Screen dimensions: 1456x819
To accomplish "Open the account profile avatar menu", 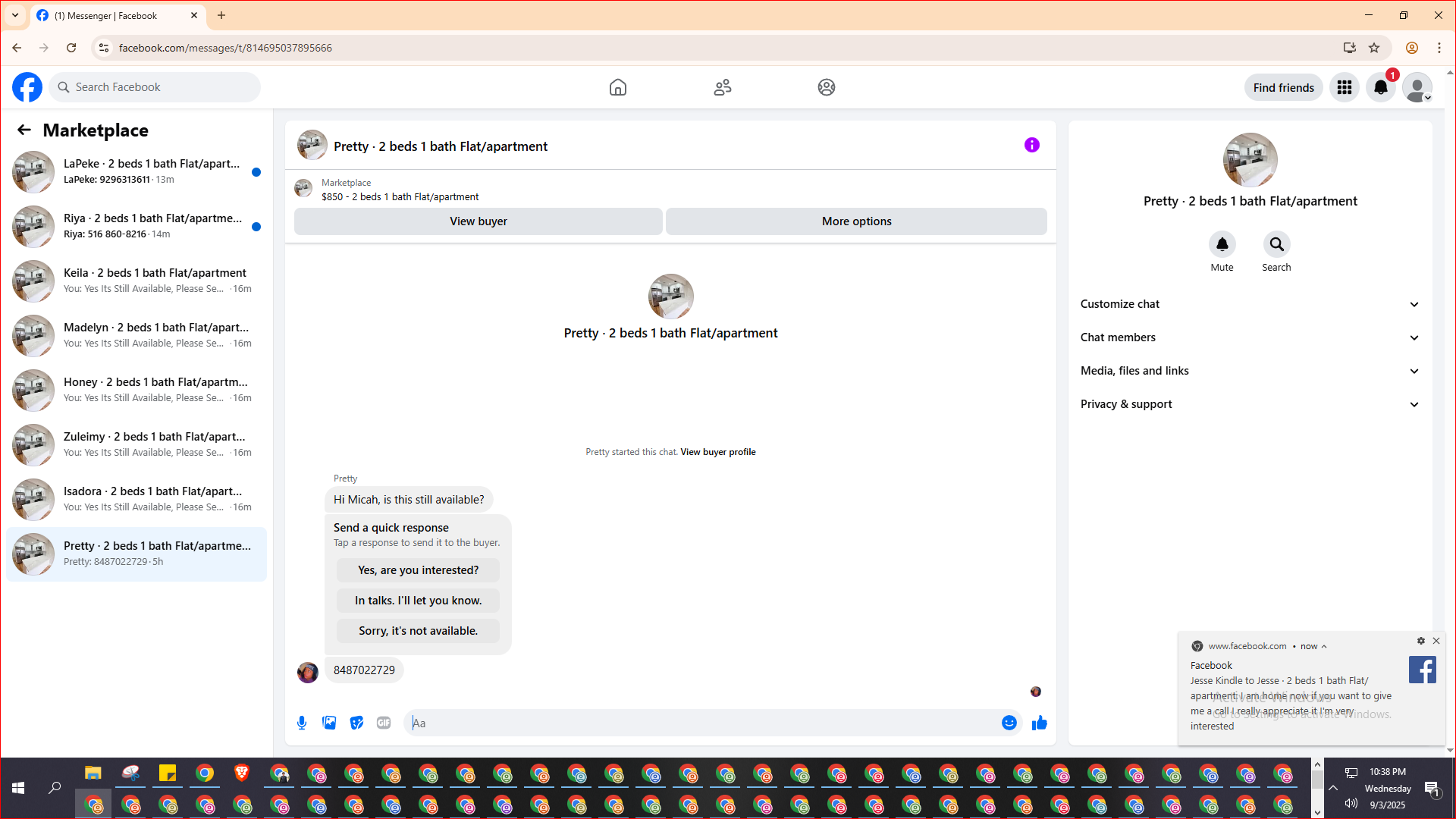I will 1417,87.
